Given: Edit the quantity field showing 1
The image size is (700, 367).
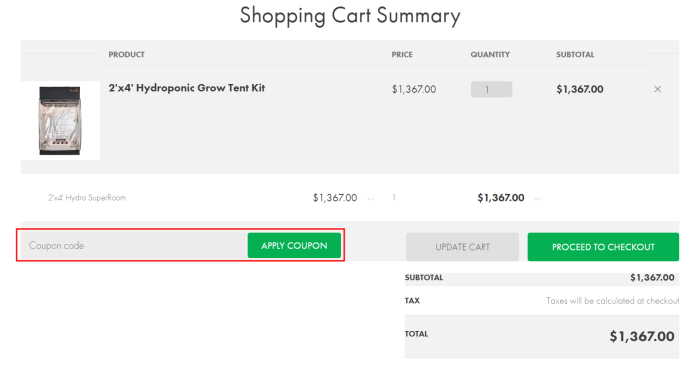Looking at the screenshot, I should 491,89.
